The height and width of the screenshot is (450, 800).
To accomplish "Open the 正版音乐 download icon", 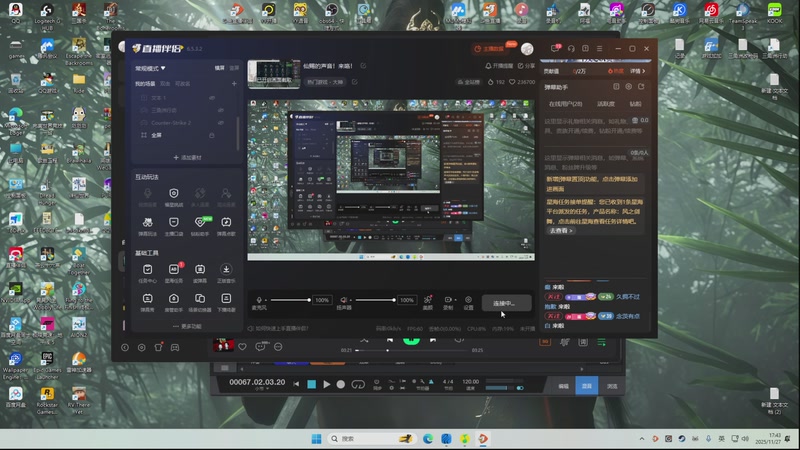I will pyautogui.click(x=226, y=269).
